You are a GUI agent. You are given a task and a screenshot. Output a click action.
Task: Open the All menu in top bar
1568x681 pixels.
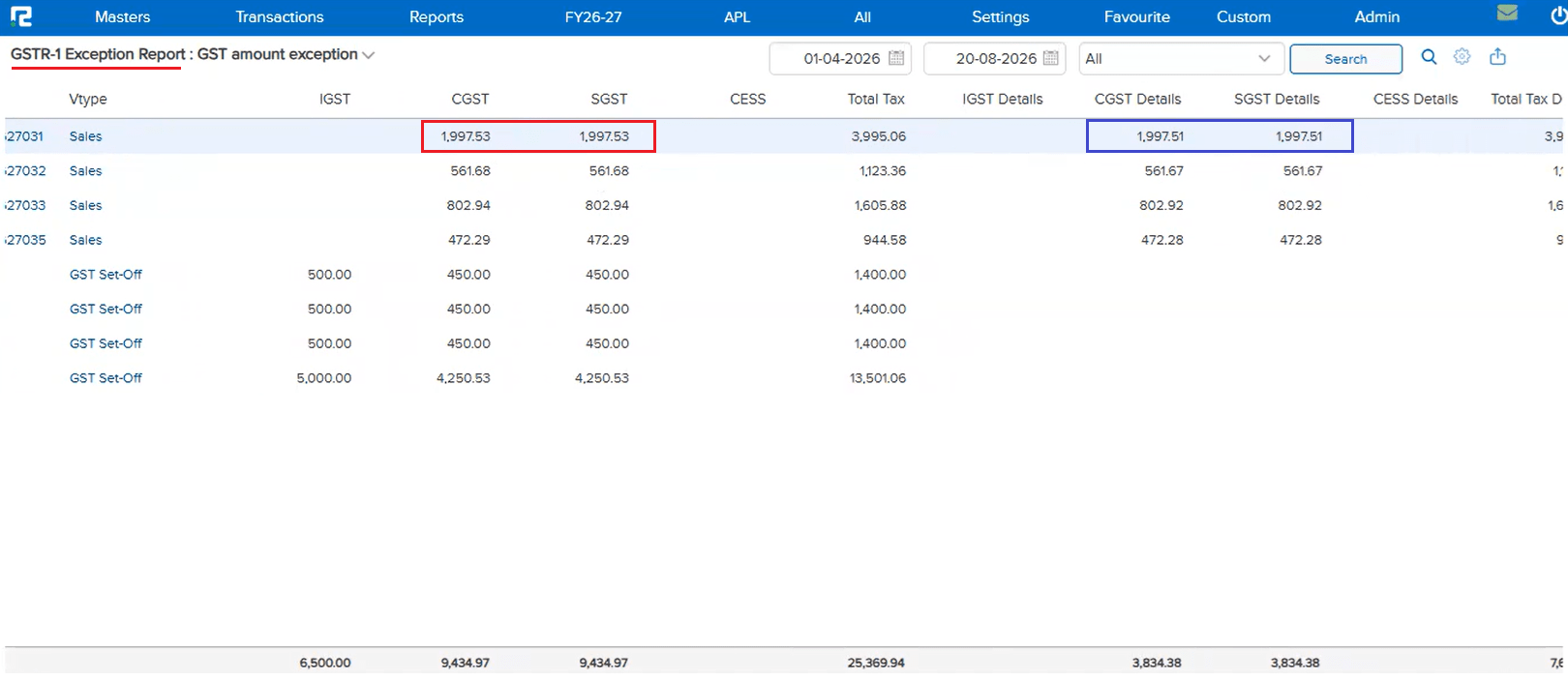(x=862, y=16)
